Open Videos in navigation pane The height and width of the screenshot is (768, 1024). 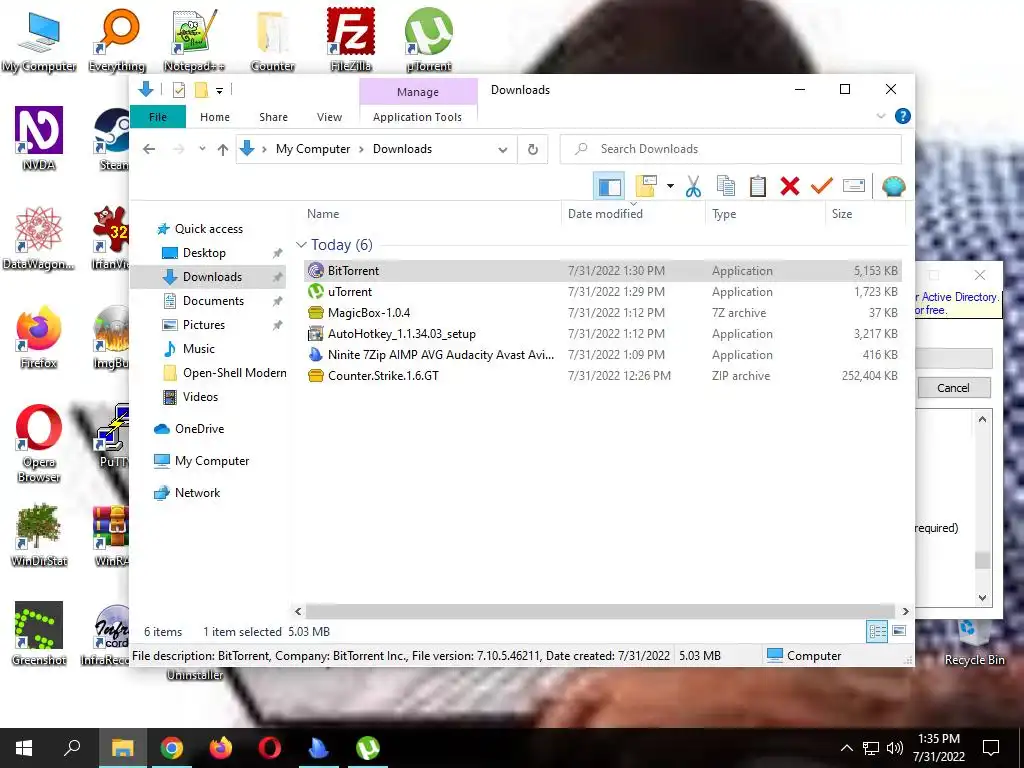click(x=200, y=397)
